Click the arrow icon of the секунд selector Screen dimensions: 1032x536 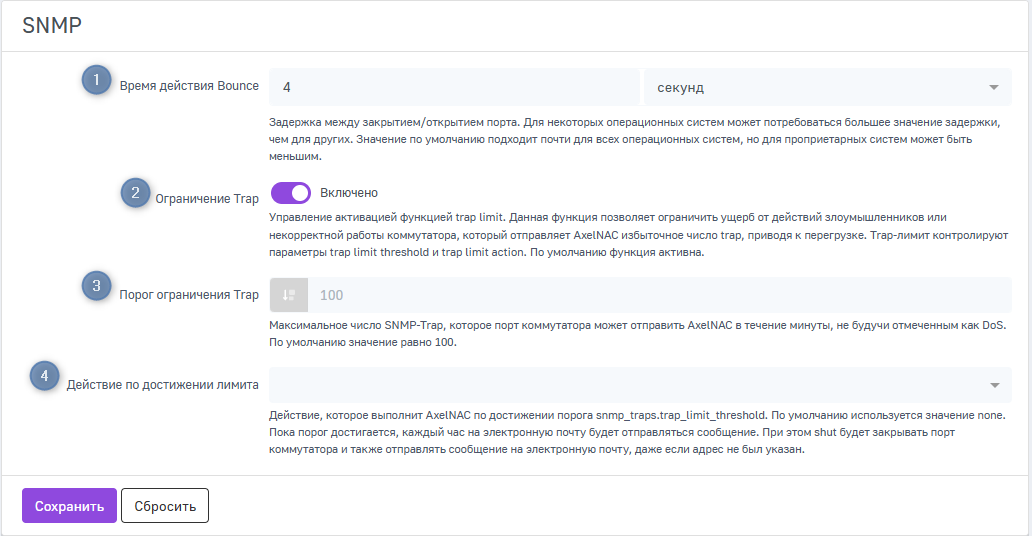pyautogui.click(x=993, y=87)
